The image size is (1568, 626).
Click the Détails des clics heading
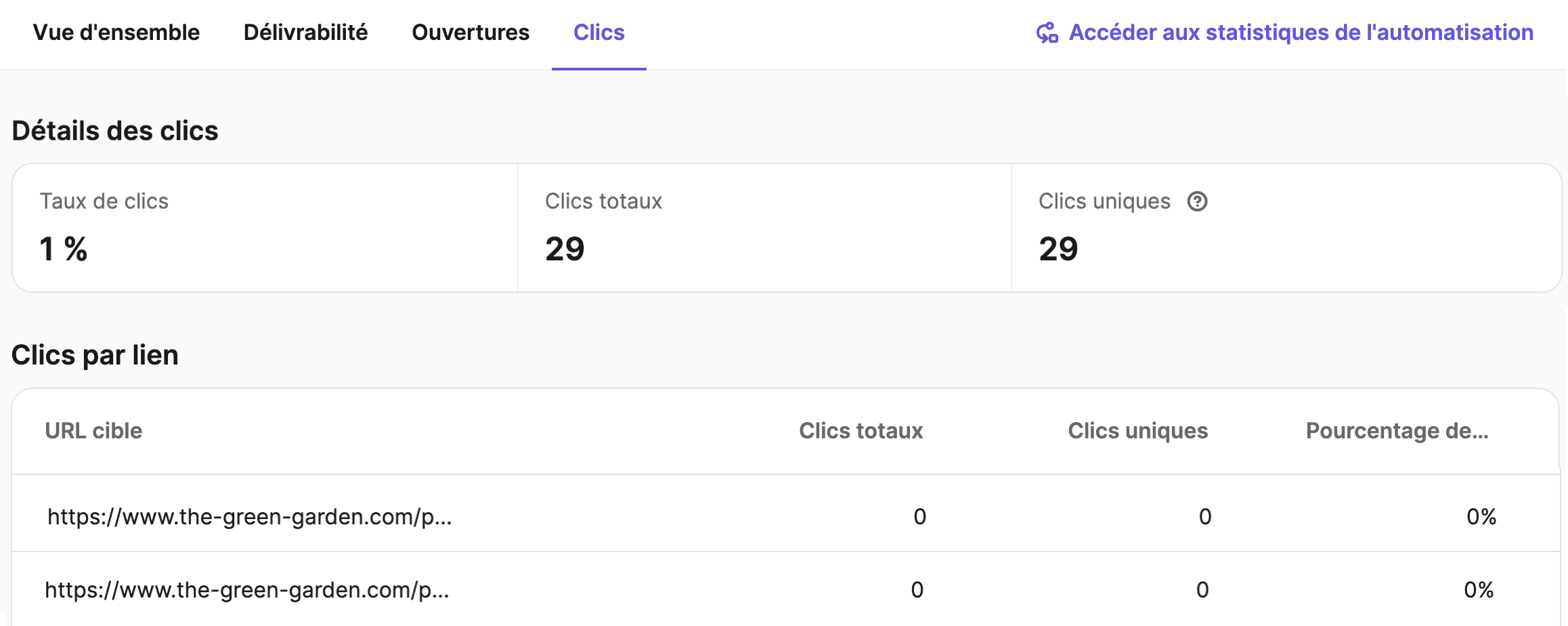[115, 131]
